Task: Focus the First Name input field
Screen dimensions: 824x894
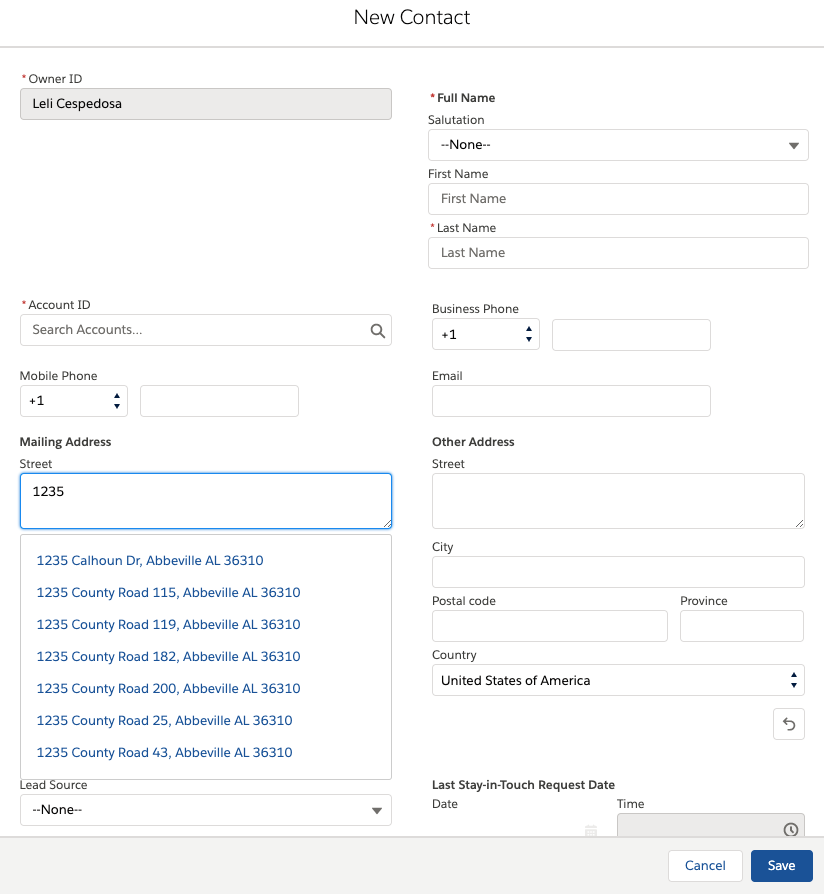Action: (x=618, y=199)
